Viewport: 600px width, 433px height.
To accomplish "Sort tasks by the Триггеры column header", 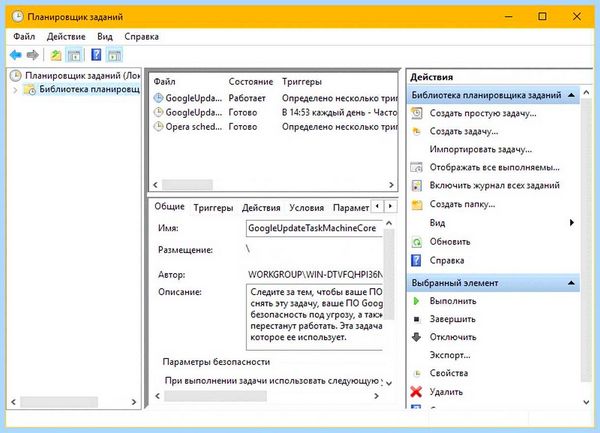I will tap(302, 82).
